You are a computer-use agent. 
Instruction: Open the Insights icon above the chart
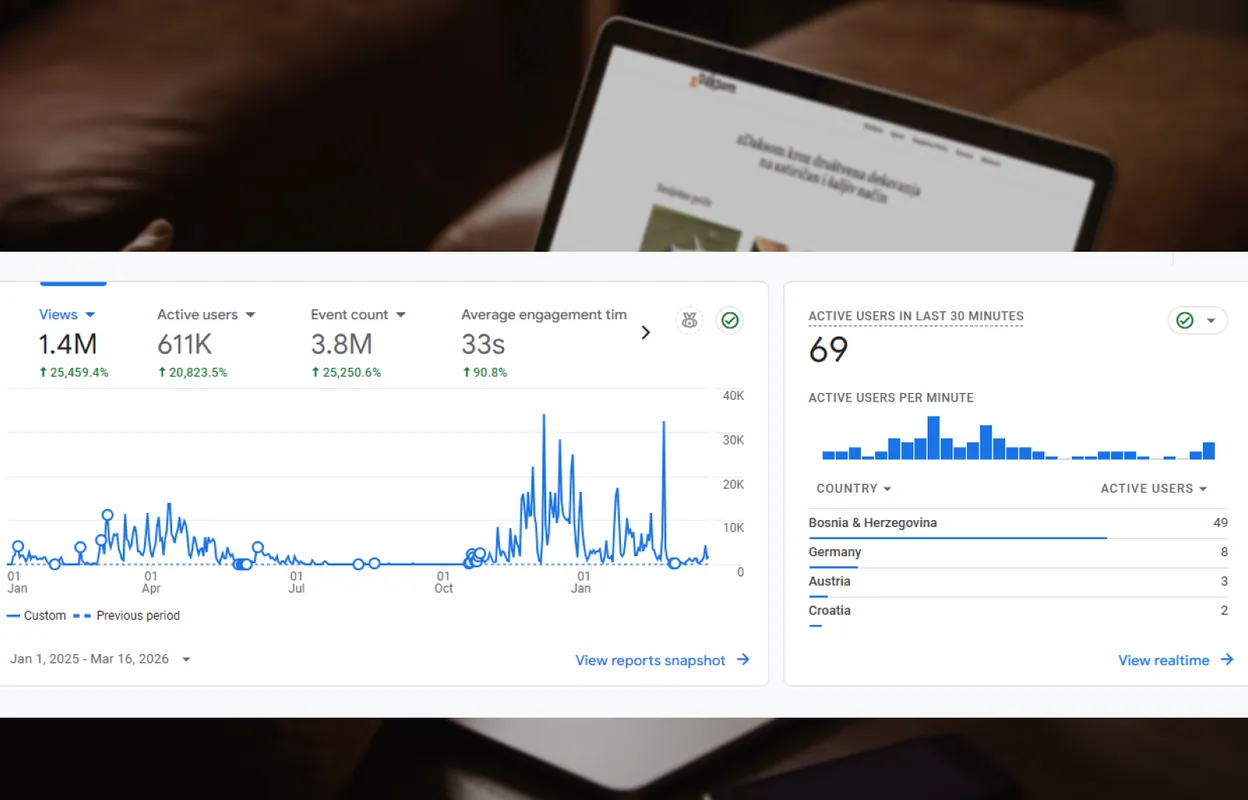[x=689, y=321]
